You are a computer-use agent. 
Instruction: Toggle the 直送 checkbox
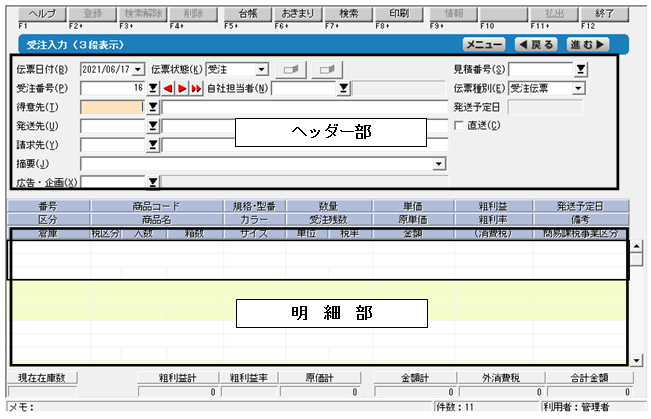[x=459, y=125]
